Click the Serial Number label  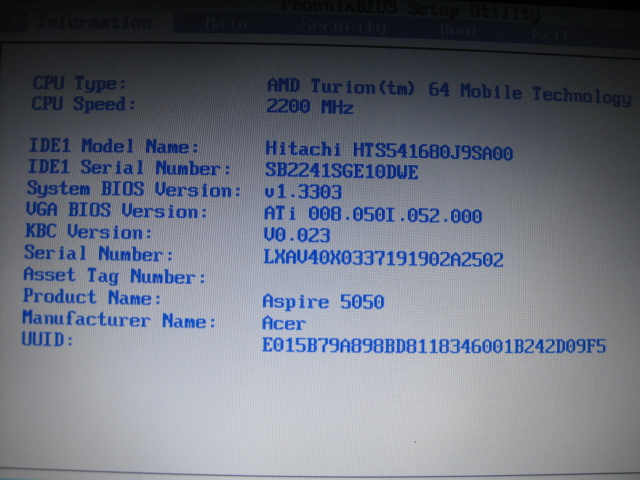tap(99, 253)
